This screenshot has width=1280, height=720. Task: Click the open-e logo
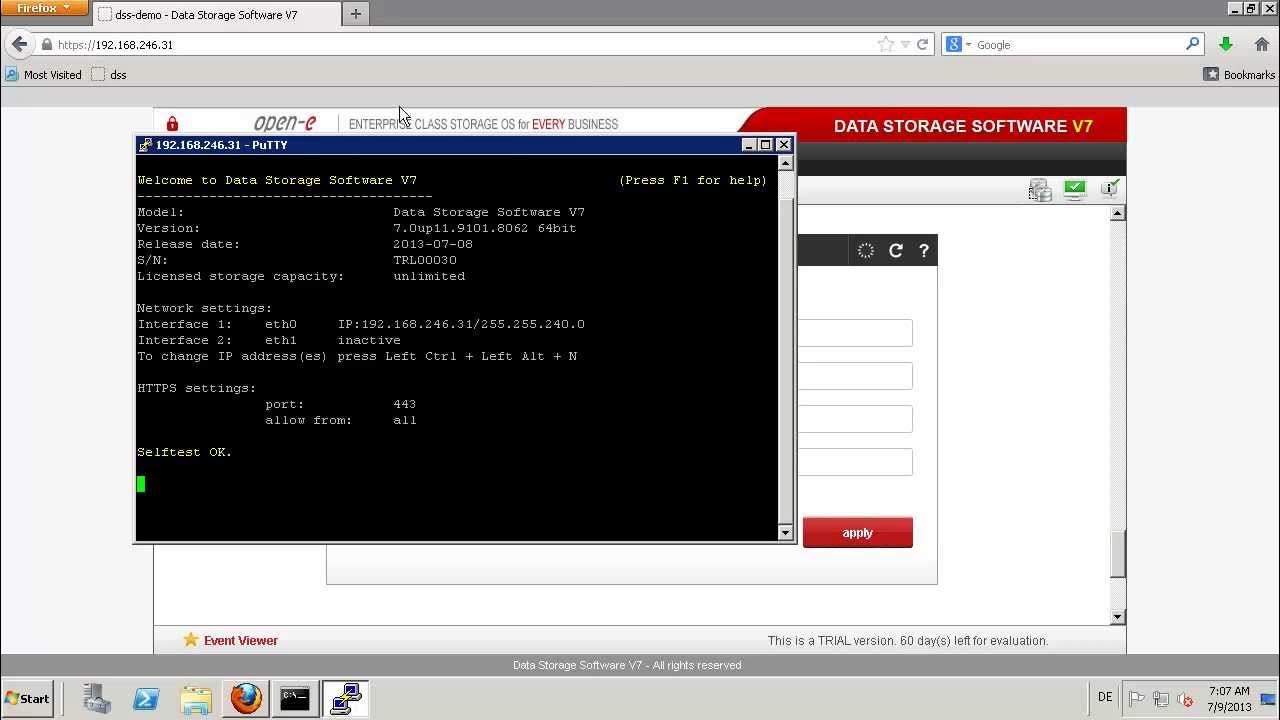[x=284, y=123]
